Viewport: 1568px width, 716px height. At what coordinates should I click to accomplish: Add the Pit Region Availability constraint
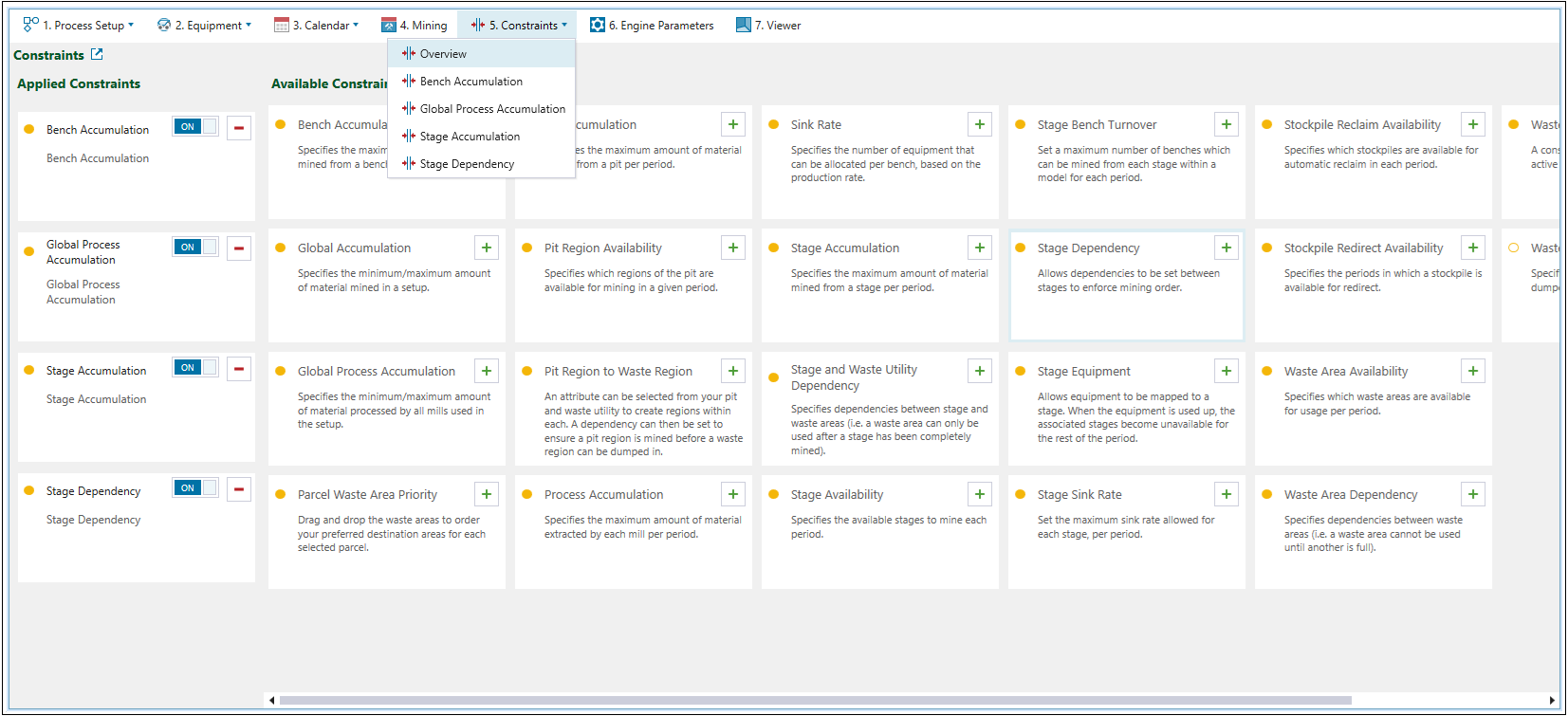pos(733,248)
